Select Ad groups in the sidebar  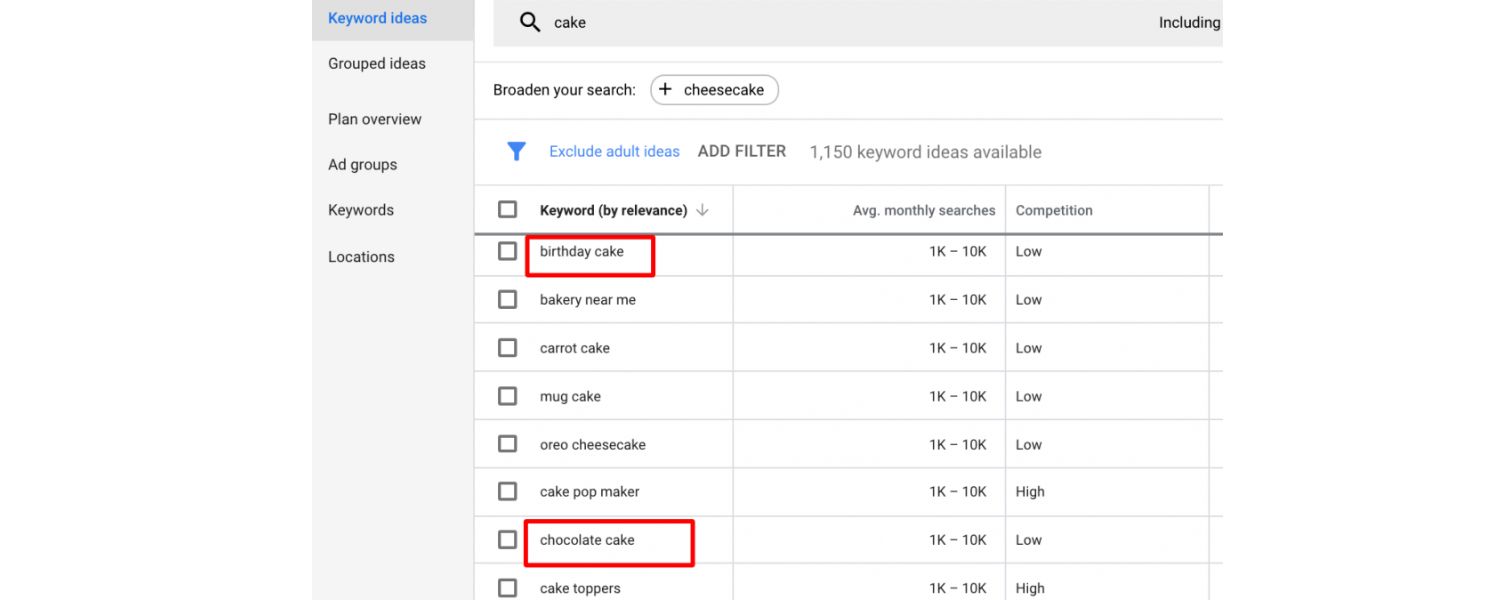pyautogui.click(x=362, y=164)
